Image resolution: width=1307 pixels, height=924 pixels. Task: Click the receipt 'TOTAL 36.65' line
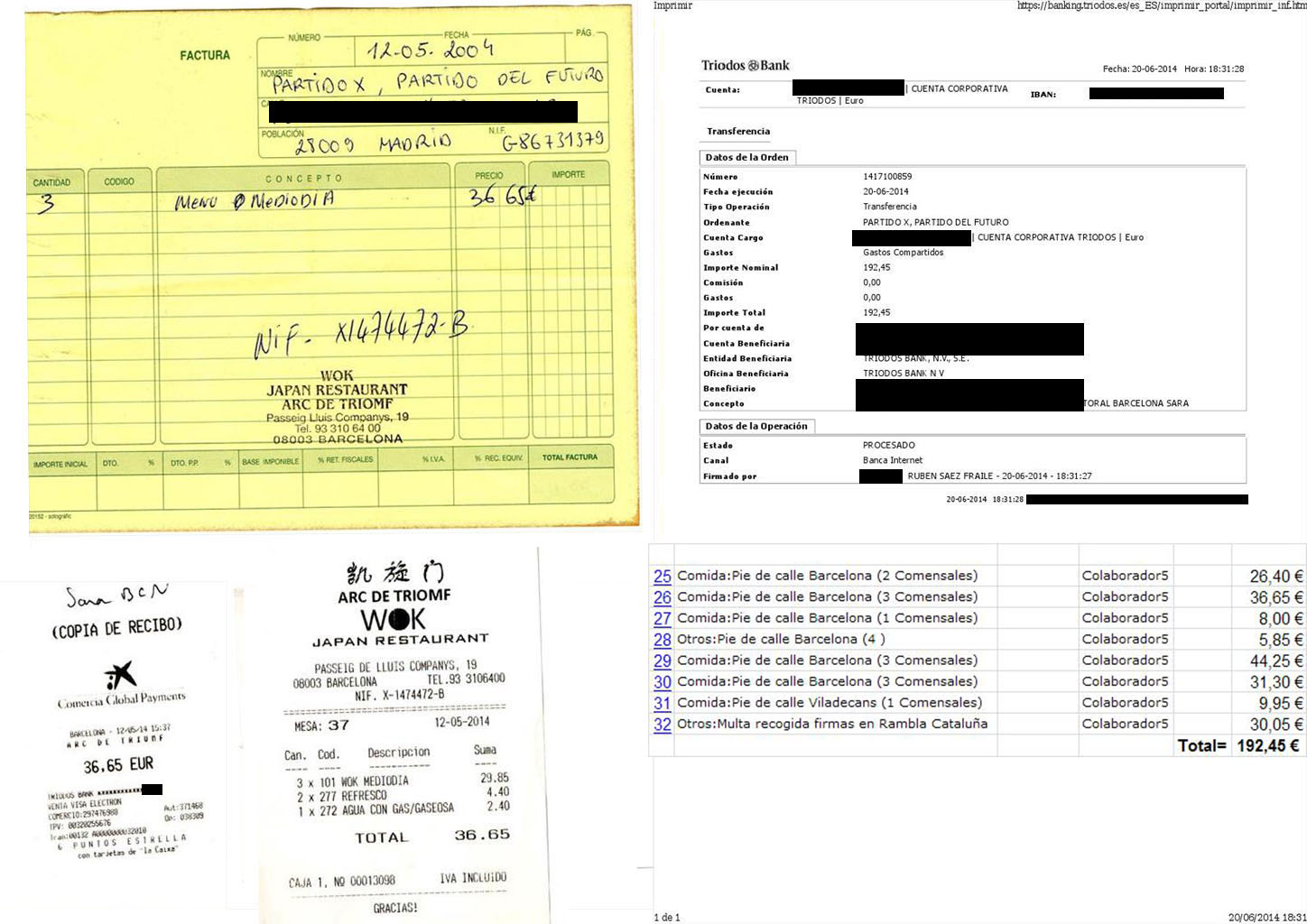pyautogui.click(x=432, y=836)
